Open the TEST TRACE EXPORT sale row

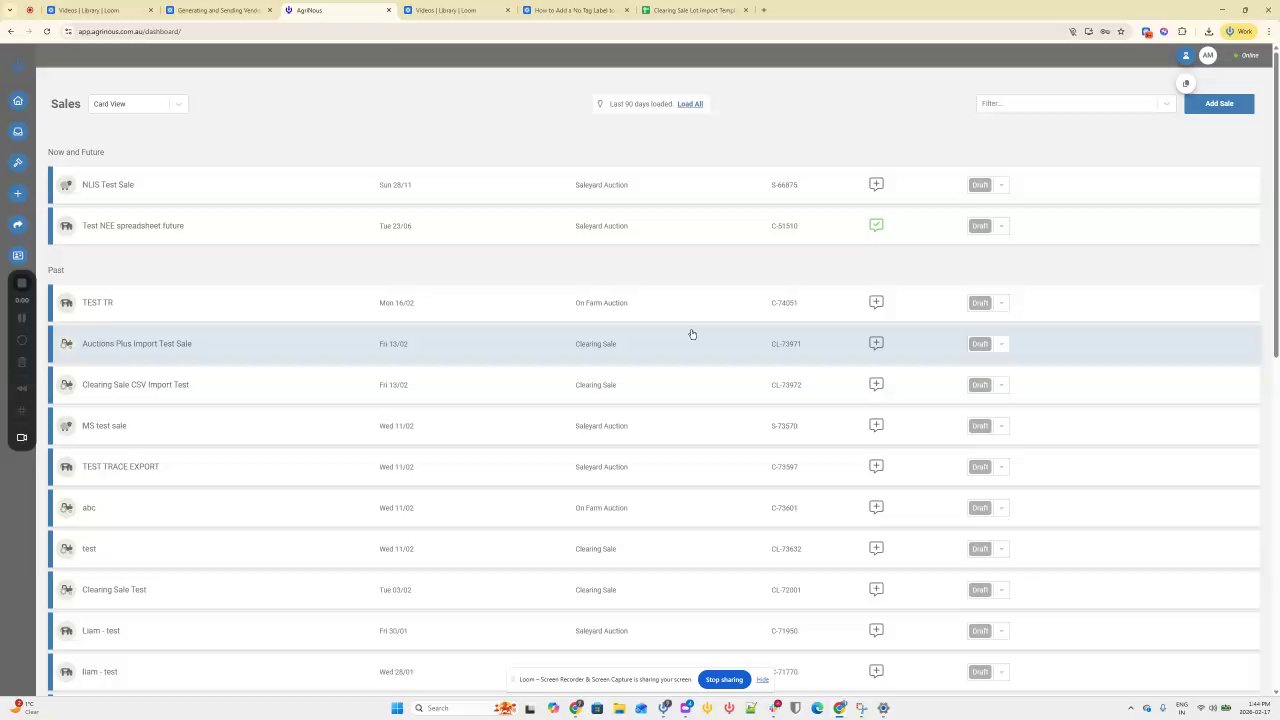tap(654, 467)
